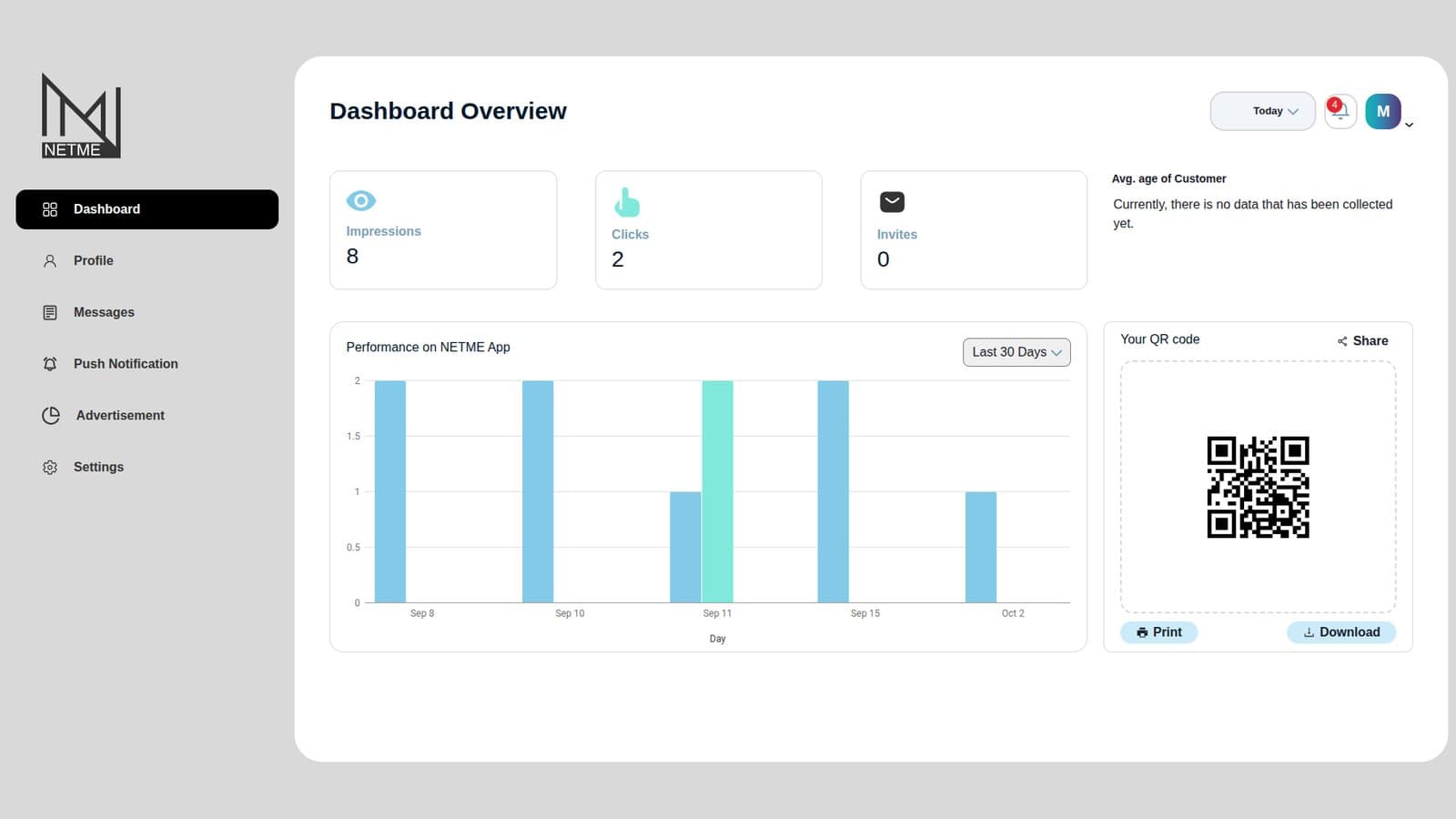Open the Dashboard menu item
Viewport: 1456px width, 819px height.
click(147, 209)
